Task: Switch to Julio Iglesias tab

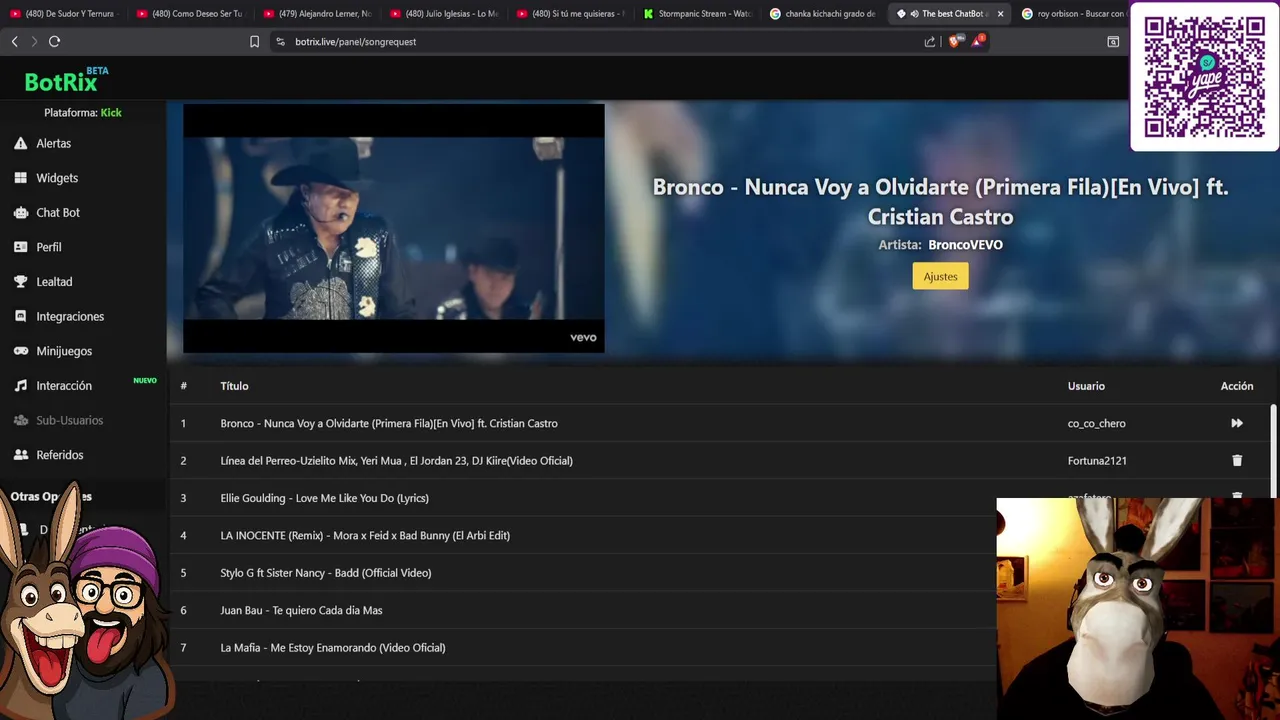Action: 444,14
